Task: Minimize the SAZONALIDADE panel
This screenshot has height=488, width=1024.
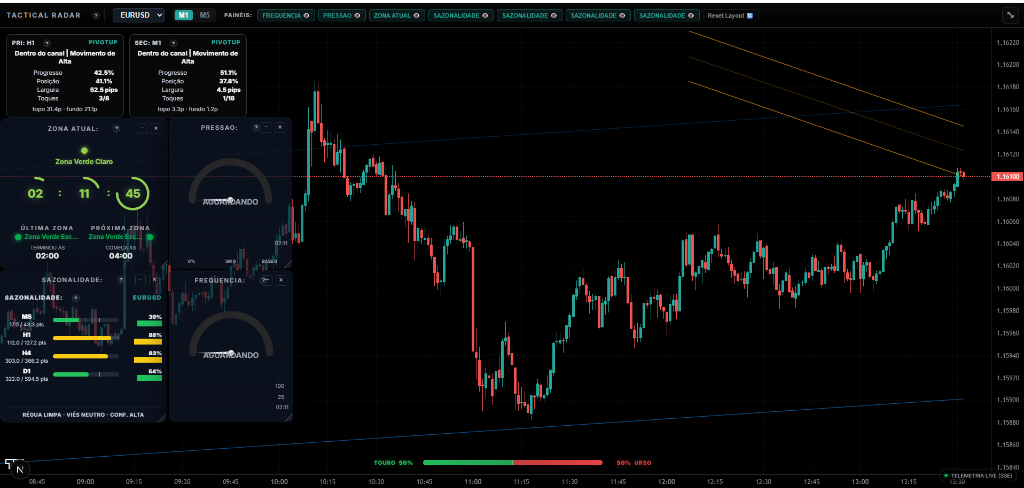Action: pyautogui.click(x=140, y=280)
